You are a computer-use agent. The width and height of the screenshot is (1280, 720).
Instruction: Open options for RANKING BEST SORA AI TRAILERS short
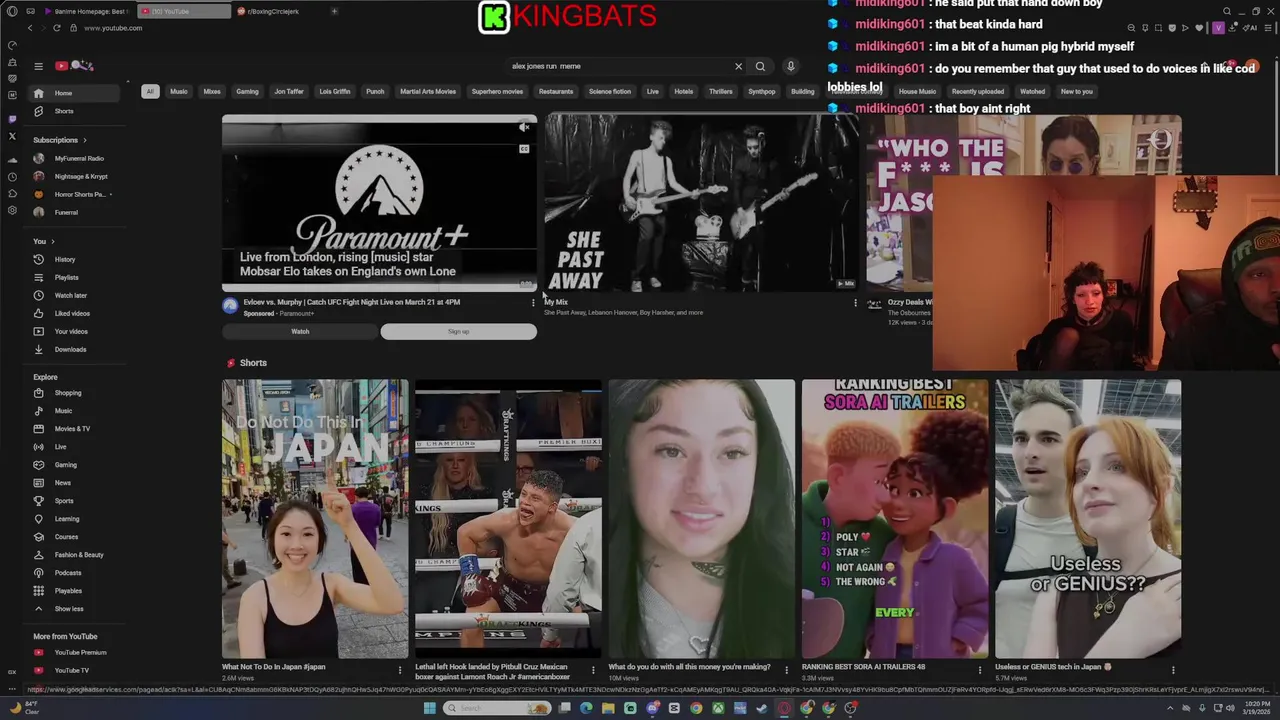point(980,670)
